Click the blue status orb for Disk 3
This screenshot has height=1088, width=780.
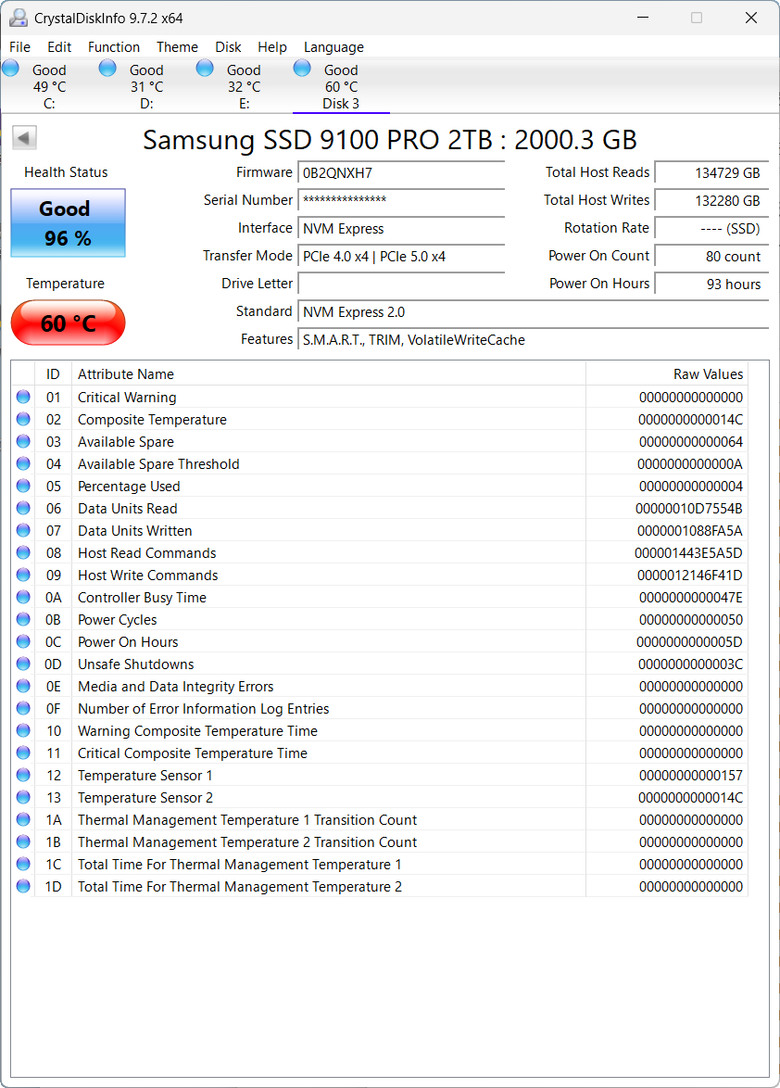pos(302,68)
